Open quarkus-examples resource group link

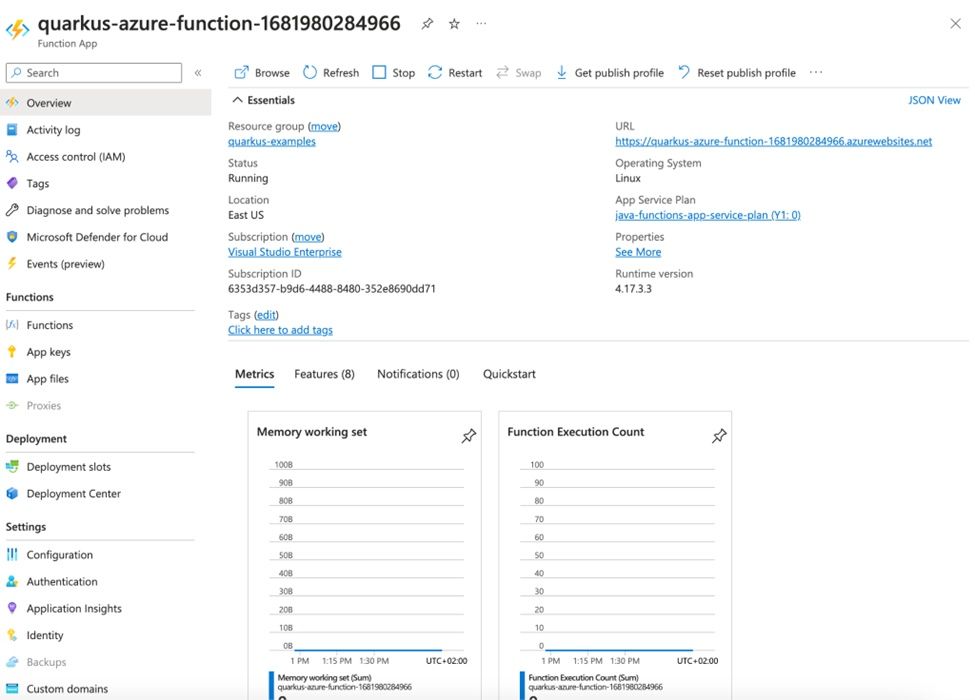[272, 142]
